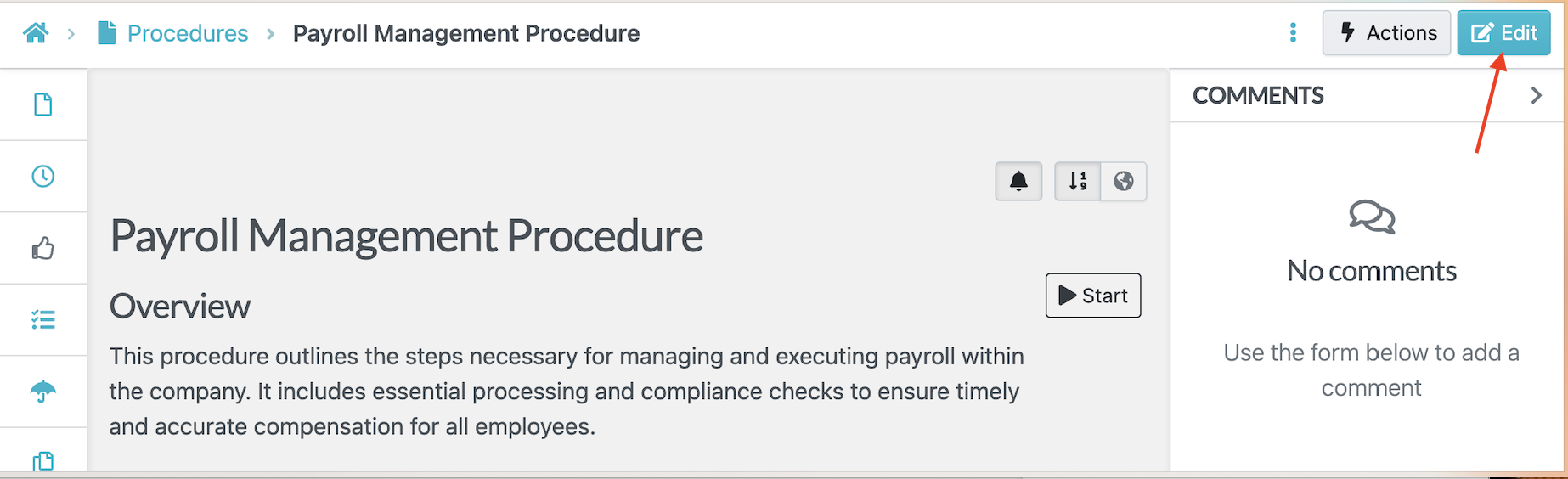Toggle the numbered sort order button
The image size is (1568, 479).
pos(1078,181)
